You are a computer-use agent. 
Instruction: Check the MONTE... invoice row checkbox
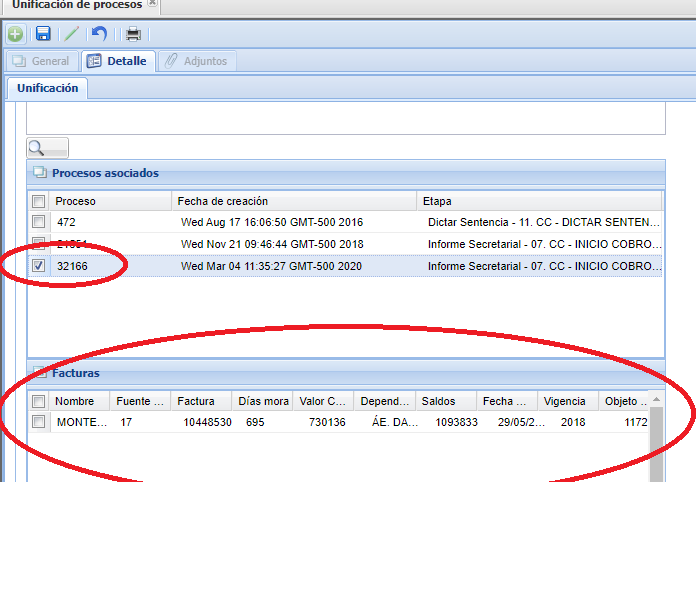pyautogui.click(x=38, y=422)
